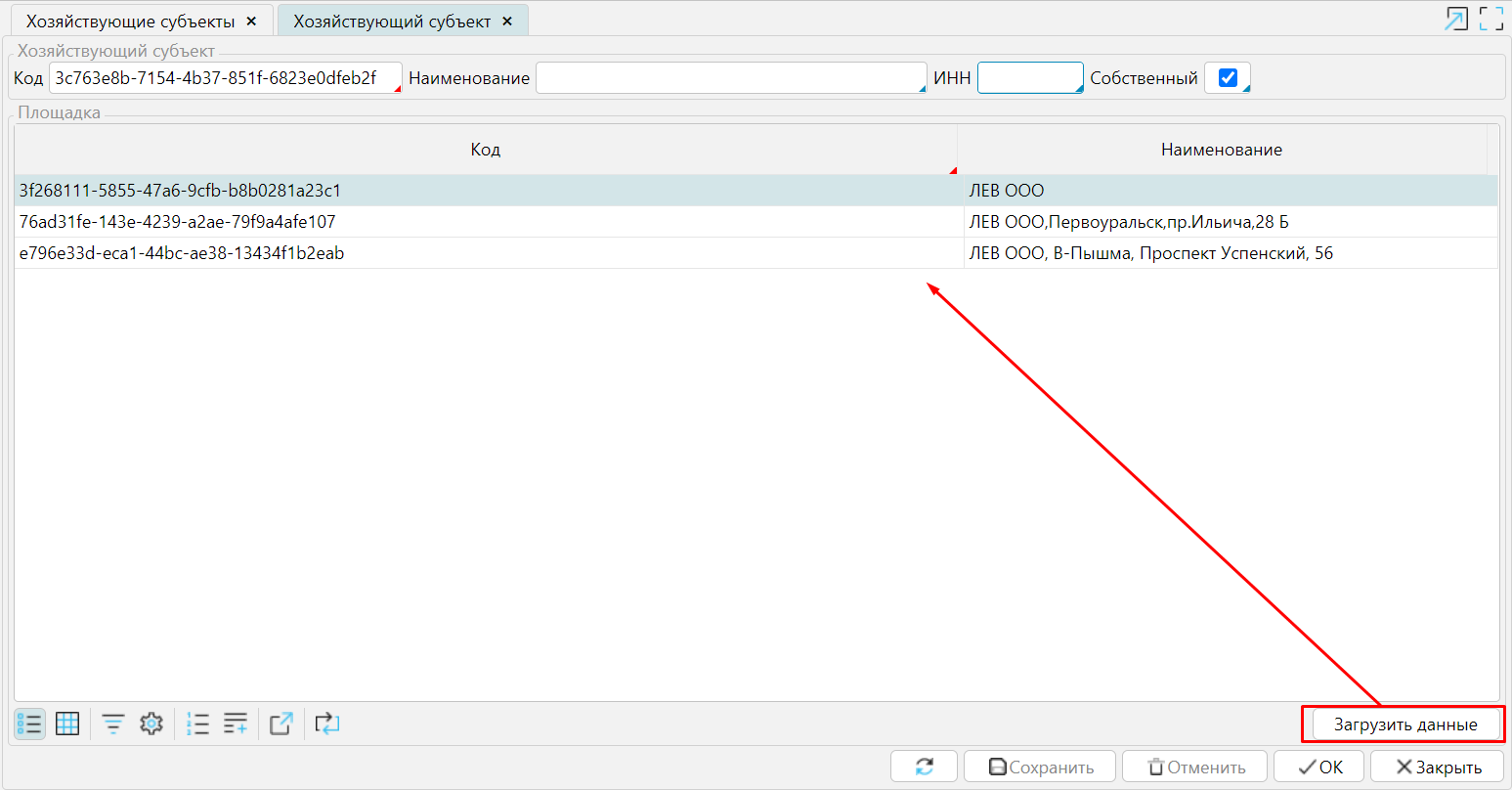Click the looping arrows icon in toolbar
1512x790 pixels.
327,724
